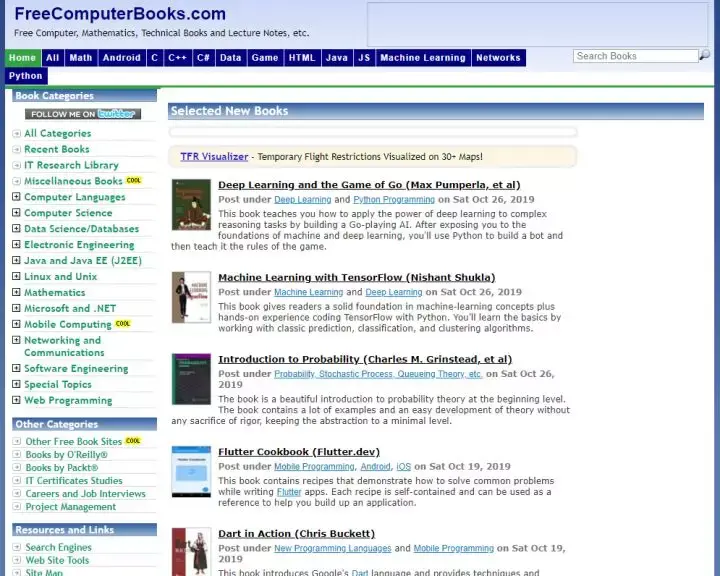The height and width of the screenshot is (576, 720).
Task: Open the All books tab
Action: pos(53,57)
